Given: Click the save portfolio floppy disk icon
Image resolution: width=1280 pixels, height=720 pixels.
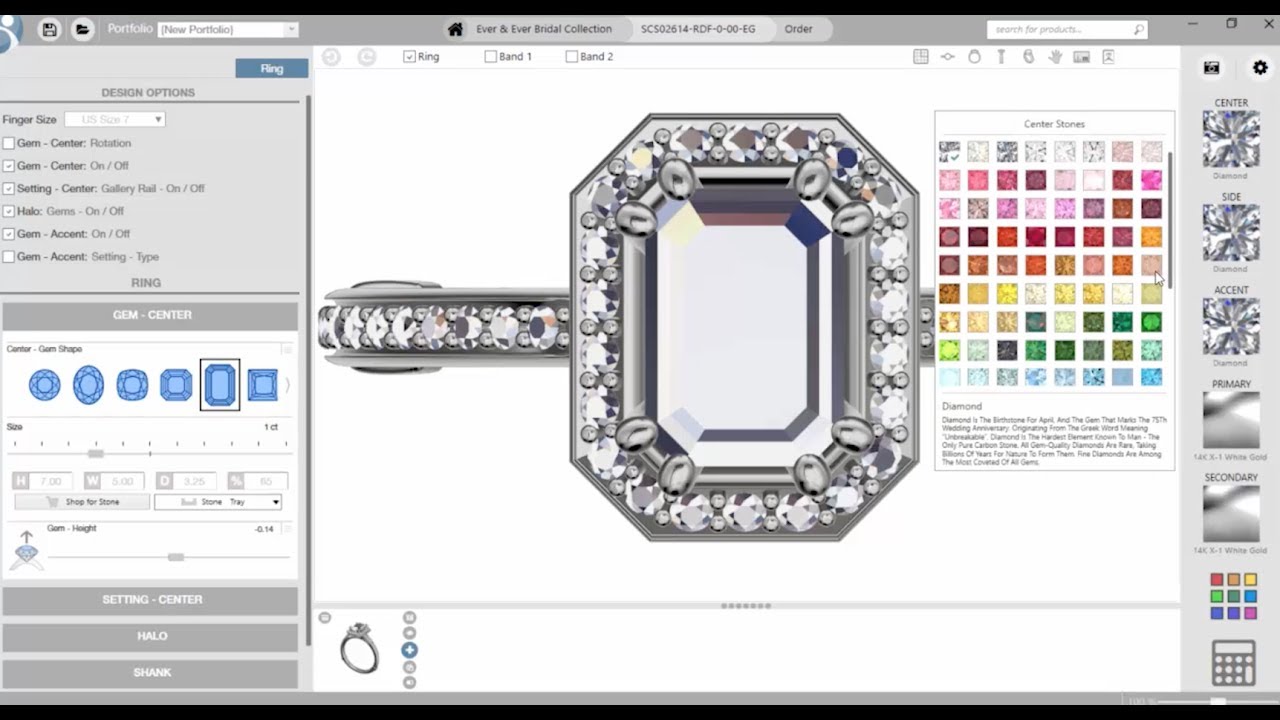Looking at the screenshot, I should pos(49,29).
